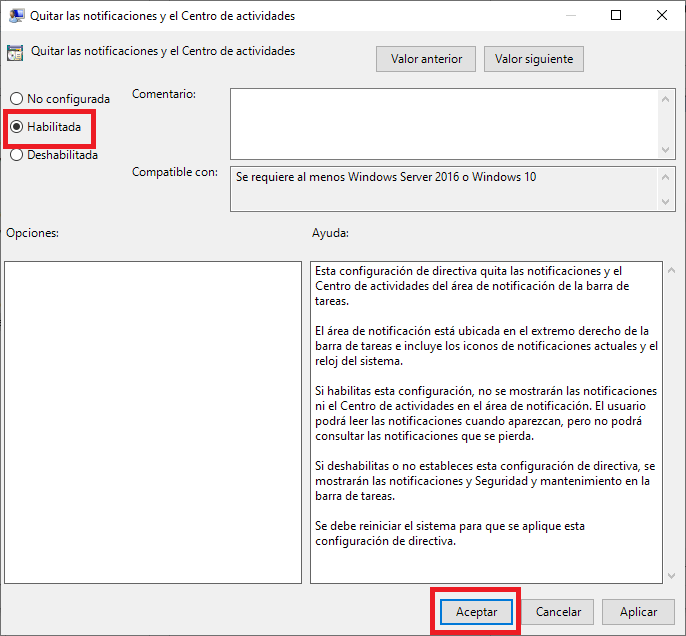The image size is (686, 636).
Task: Click text 'Se requiere al menos Windows Server 2016'
Action: point(347,177)
